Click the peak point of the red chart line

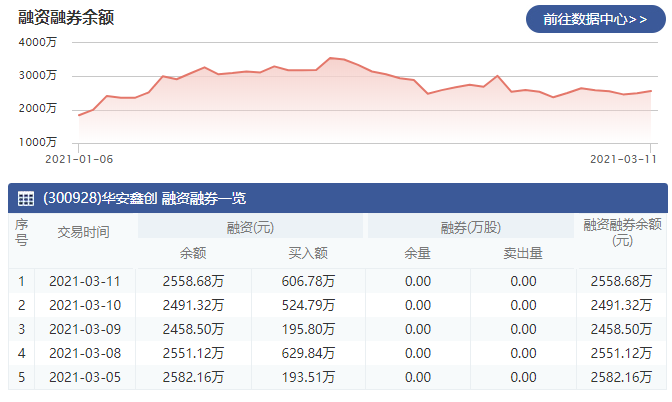[330, 58]
